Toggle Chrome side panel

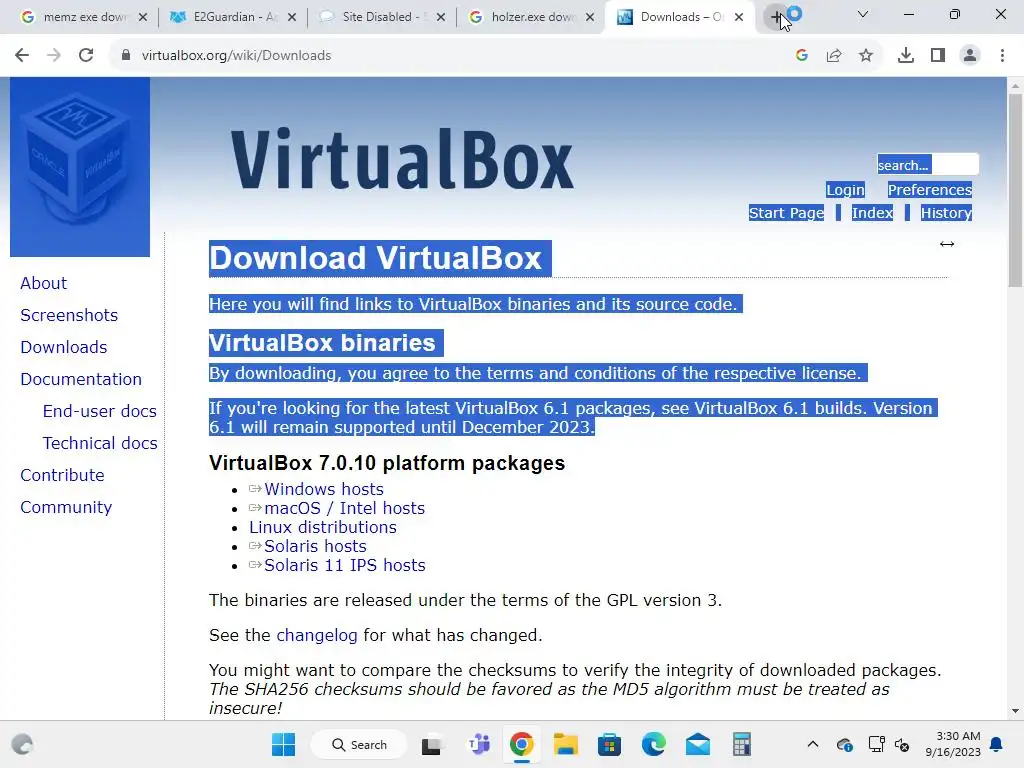tap(938, 56)
